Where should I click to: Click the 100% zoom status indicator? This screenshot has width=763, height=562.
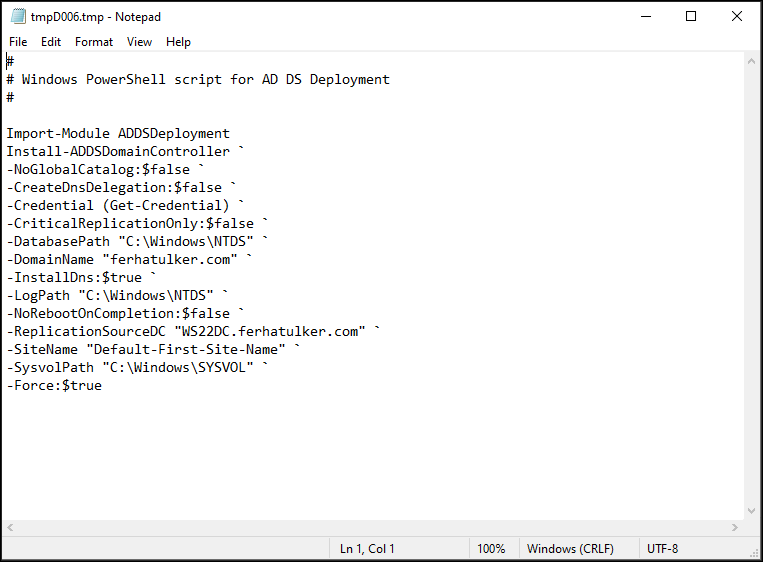(x=491, y=549)
